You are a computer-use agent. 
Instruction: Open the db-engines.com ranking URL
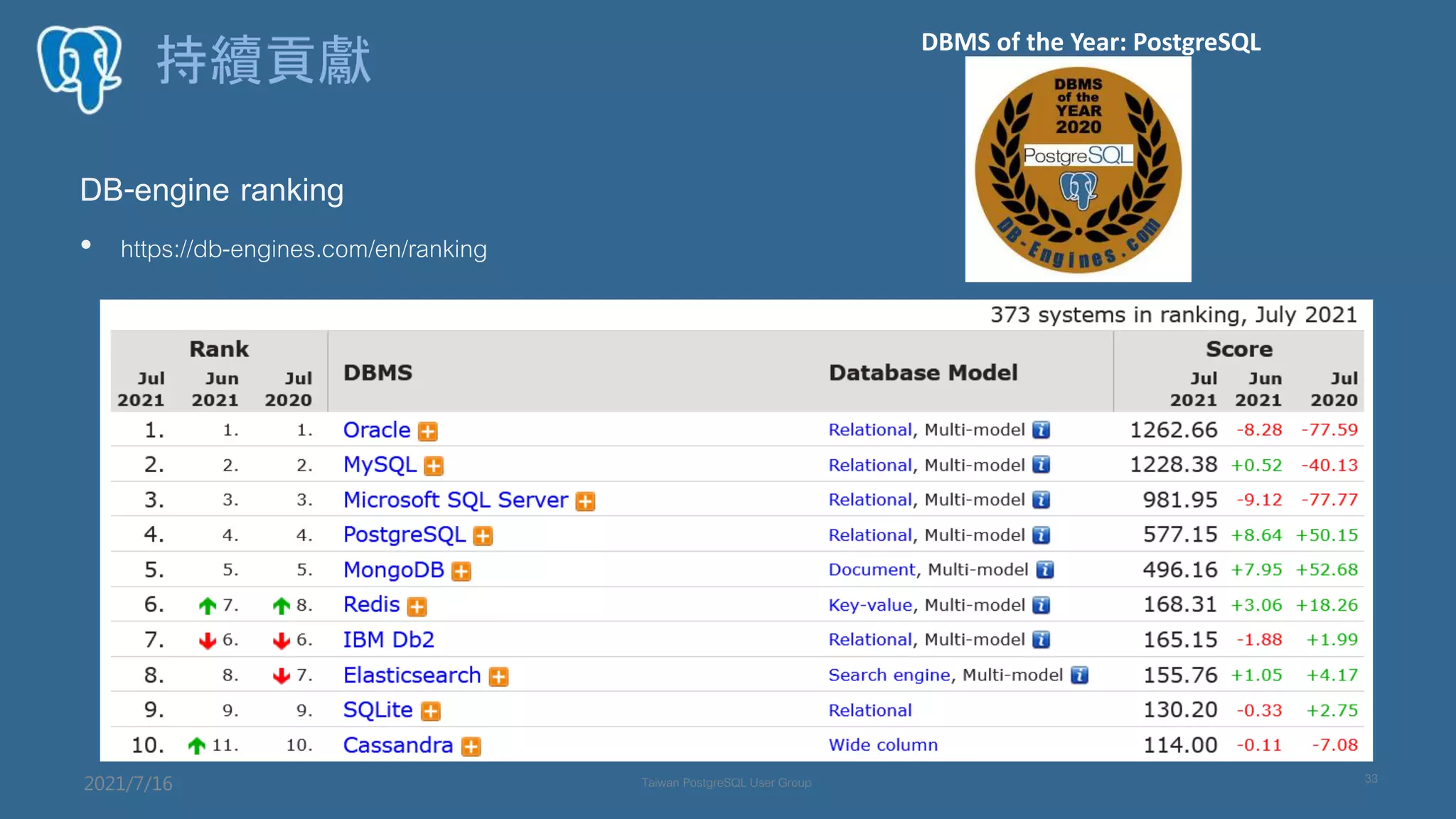tap(304, 250)
